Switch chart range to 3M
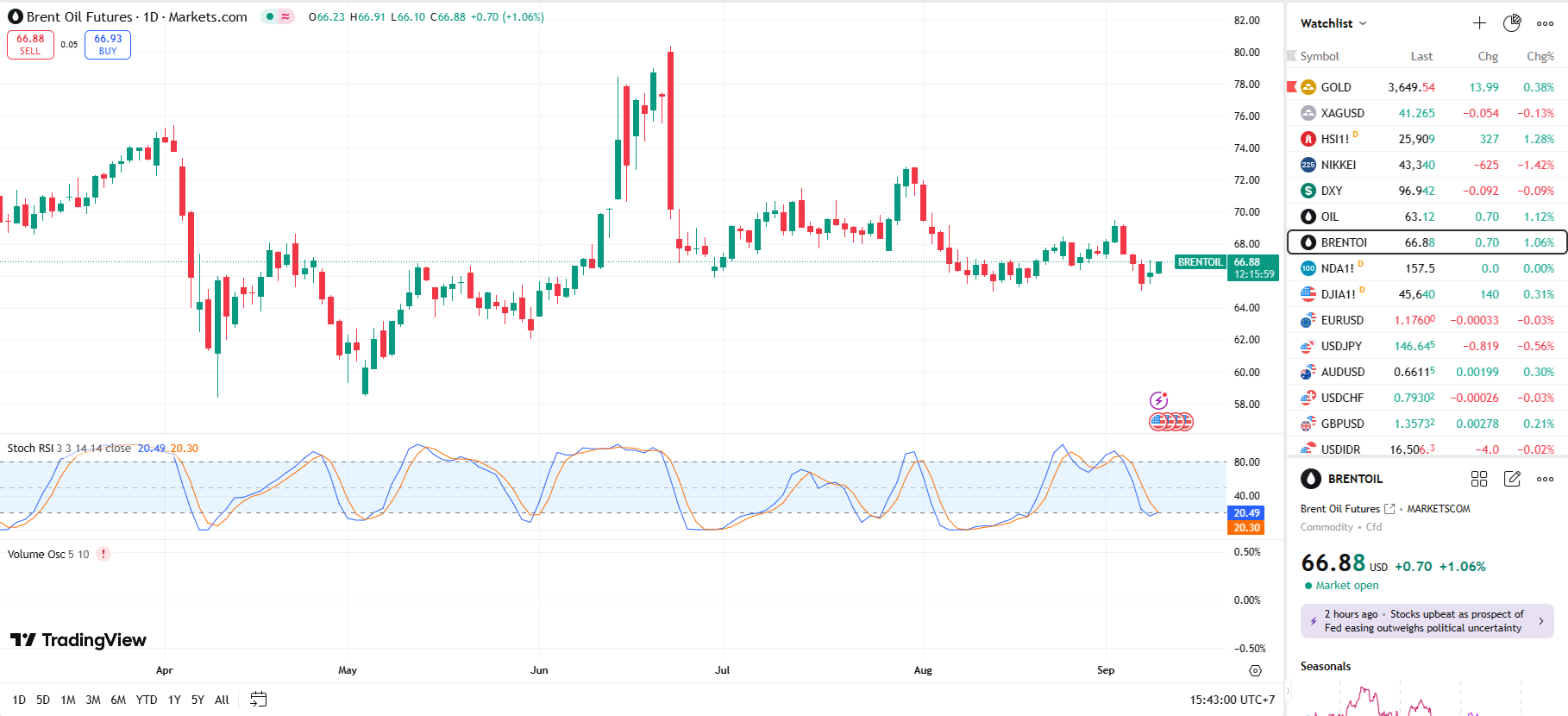The width and height of the screenshot is (1568, 716). (x=93, y=700)
